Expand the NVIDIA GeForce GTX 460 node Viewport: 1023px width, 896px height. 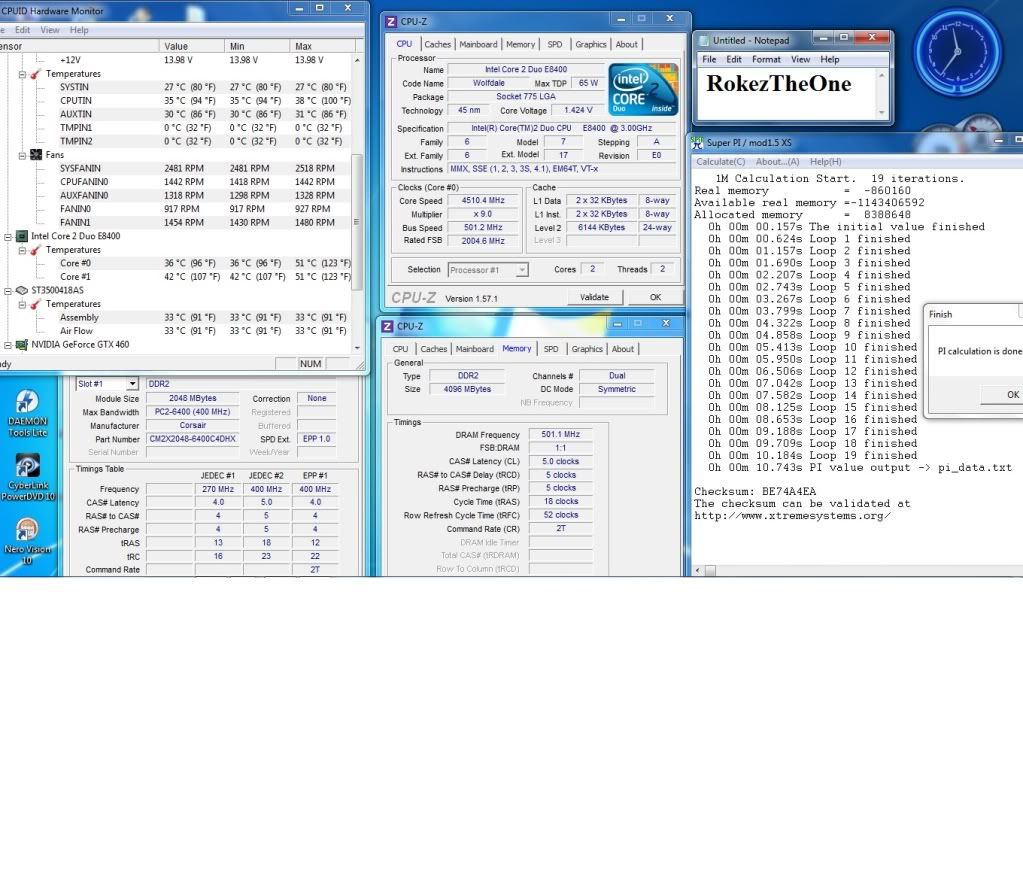coord(8,345)
